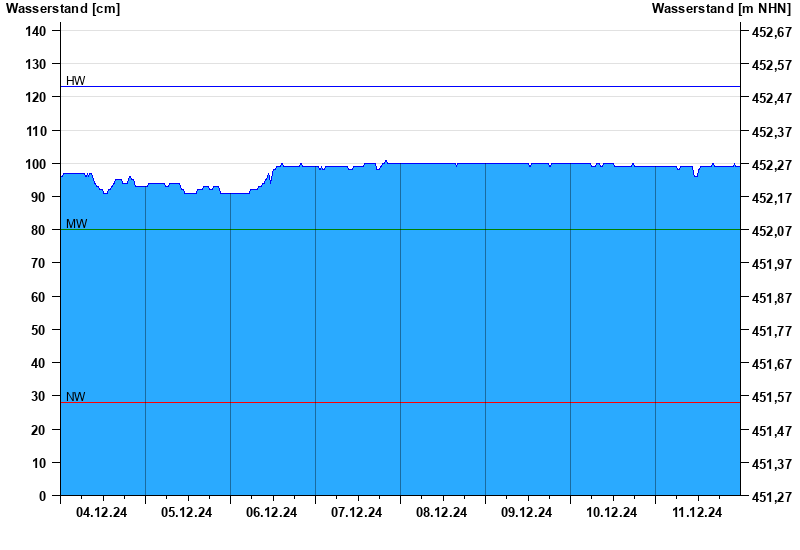Click the HW high-water label
Image resolution: width=800 pixels, height=550 pixels.
point(76,80)
